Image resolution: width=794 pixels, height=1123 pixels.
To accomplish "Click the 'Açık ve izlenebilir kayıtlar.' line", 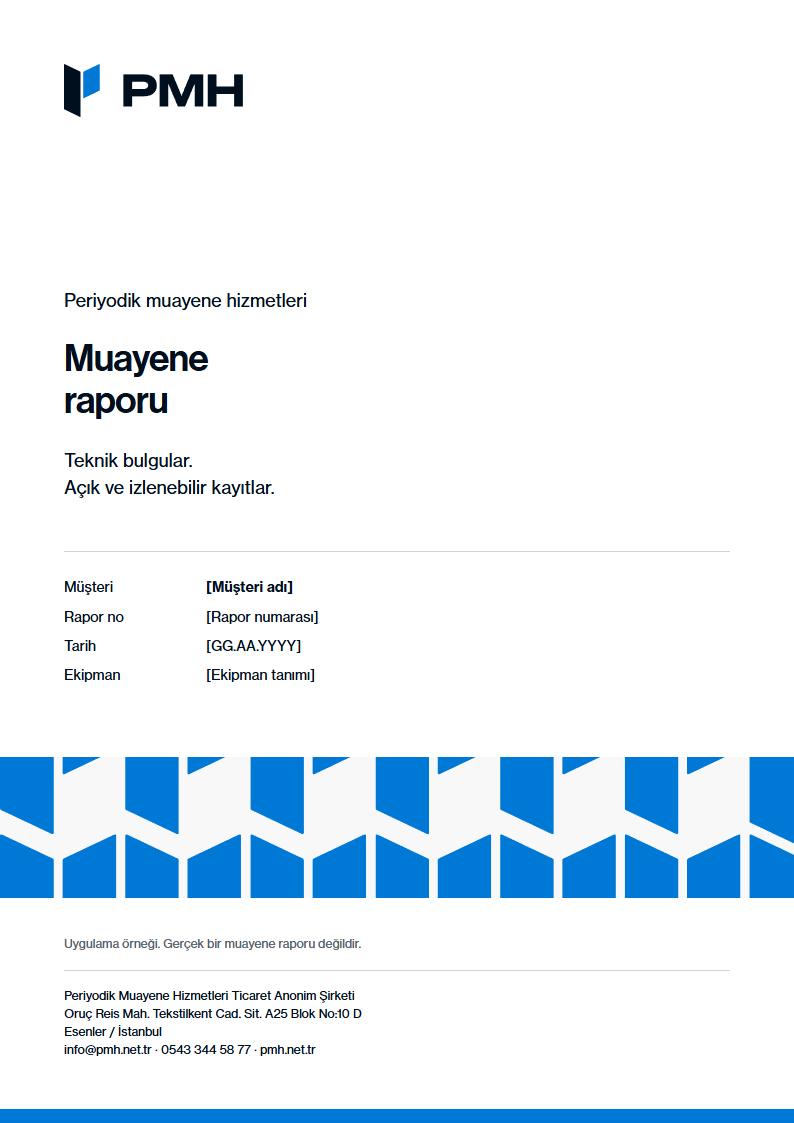I will pyautogui.click(x=170, y=488).
